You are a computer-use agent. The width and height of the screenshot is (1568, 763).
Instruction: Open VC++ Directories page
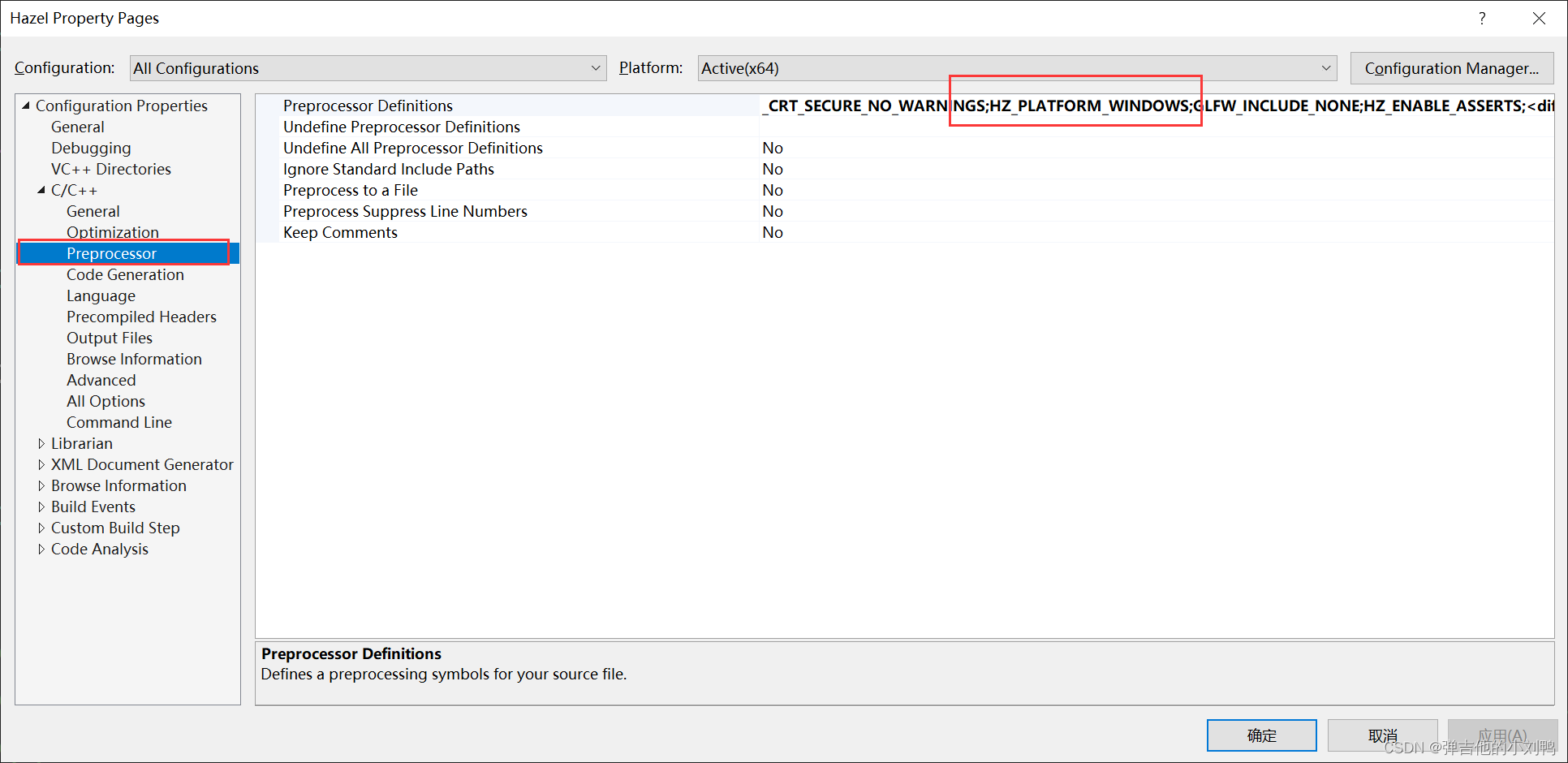111,169
